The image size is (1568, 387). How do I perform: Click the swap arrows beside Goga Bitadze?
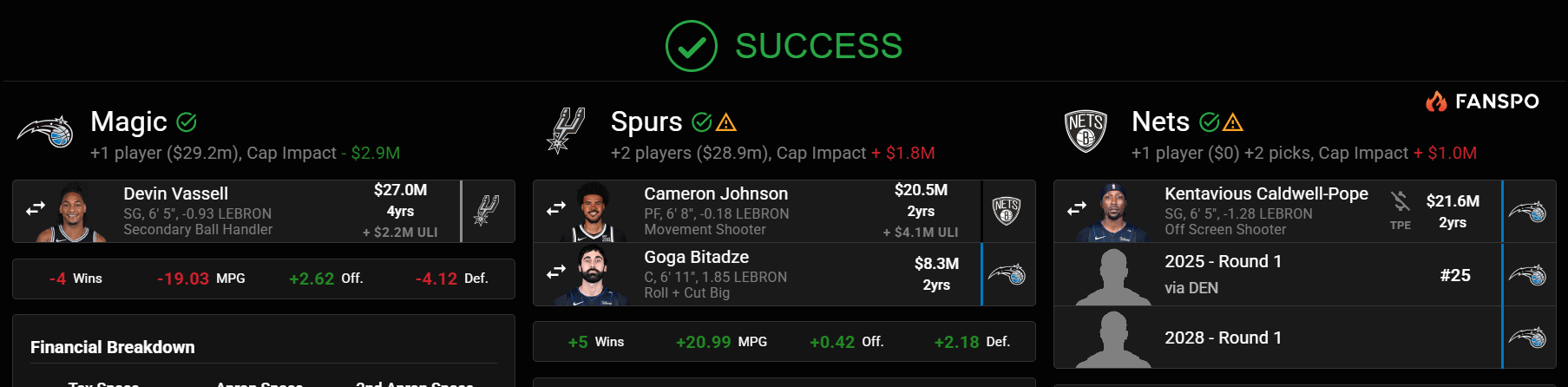(556, 272)
